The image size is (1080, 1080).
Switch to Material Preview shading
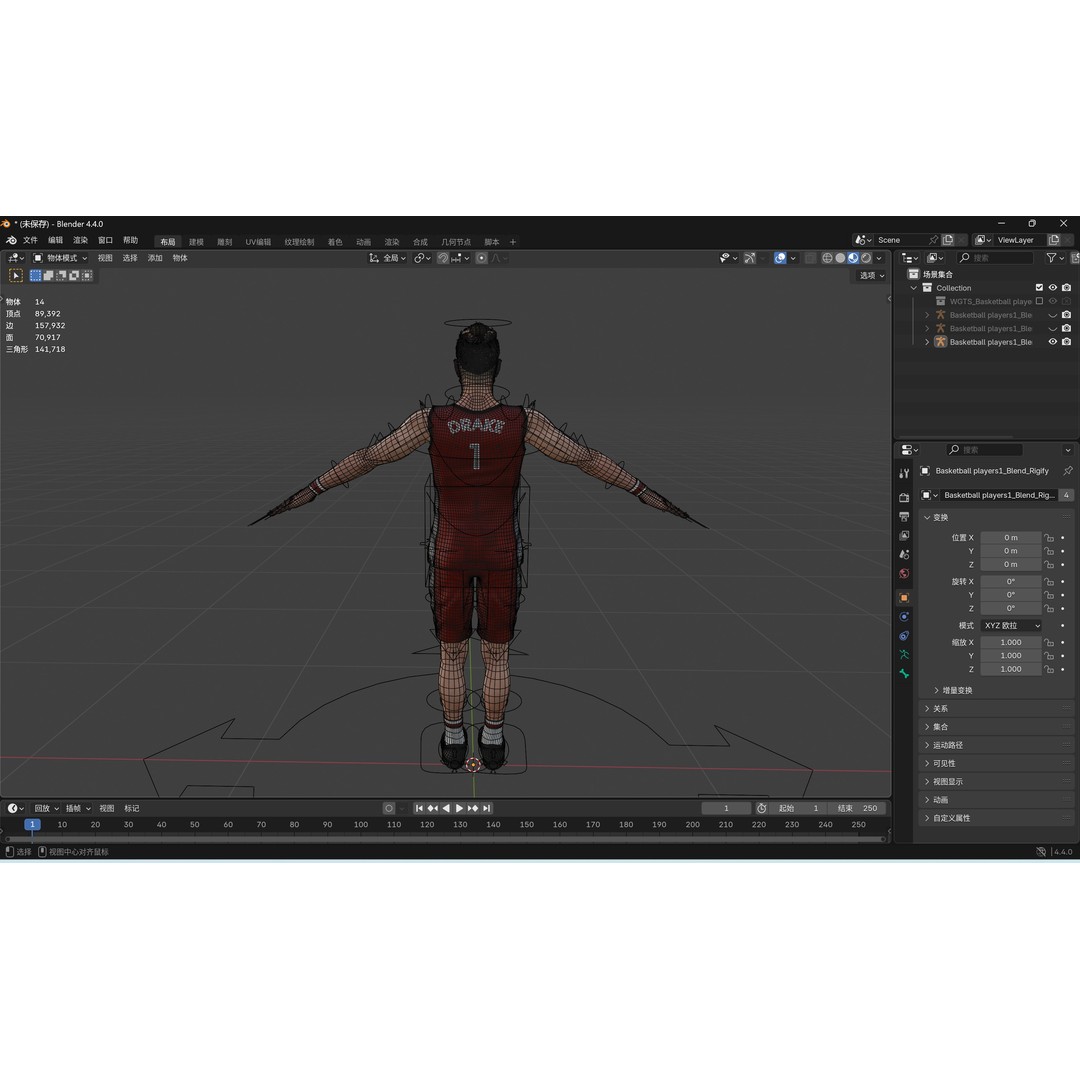pos(853,258)
